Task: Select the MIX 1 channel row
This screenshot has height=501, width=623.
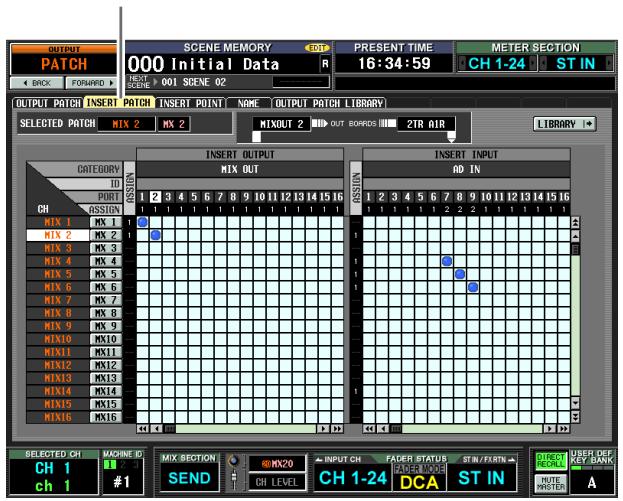Action: point(58,222)
